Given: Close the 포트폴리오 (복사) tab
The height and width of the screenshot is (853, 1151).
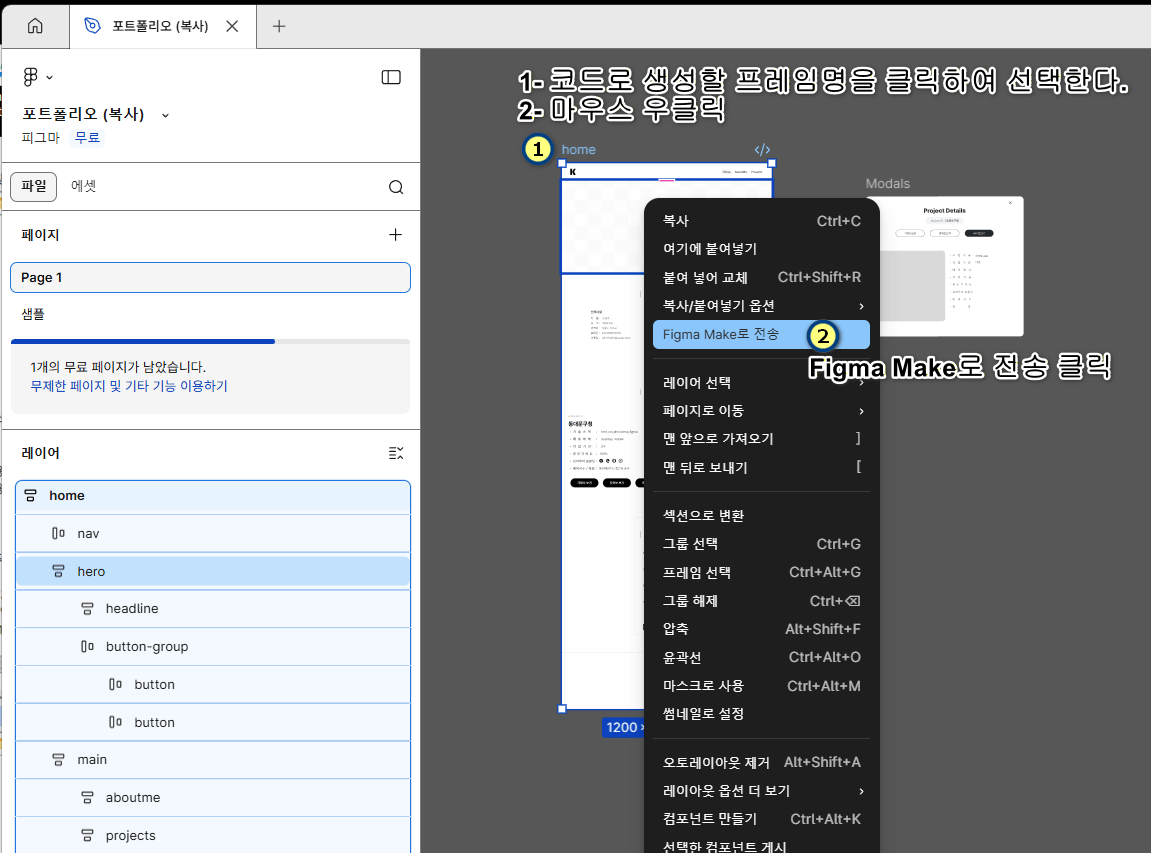Looking at the screenshot, I should coord(232,26).
